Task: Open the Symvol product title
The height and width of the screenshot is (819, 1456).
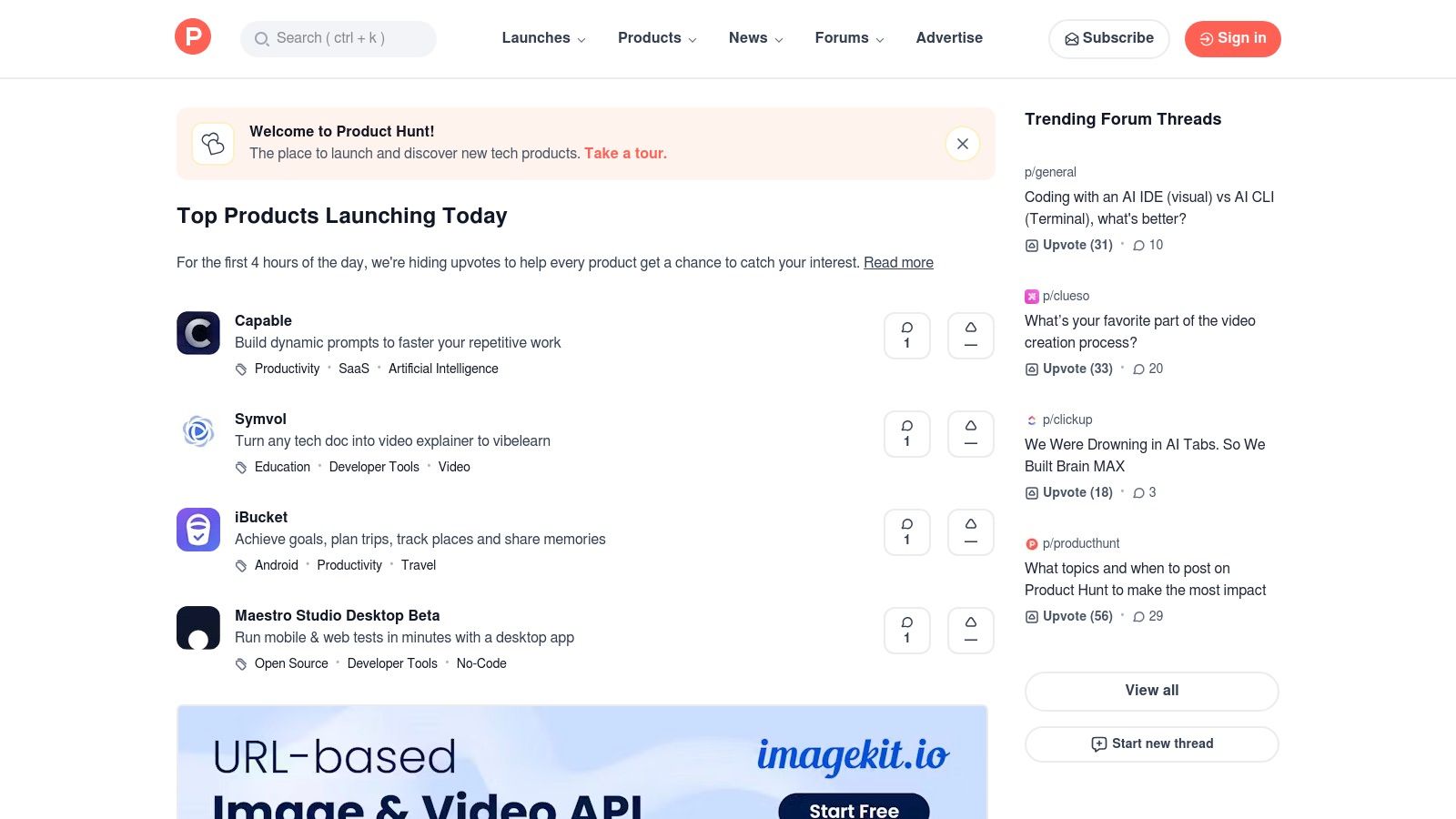Action: (x=260, y=419)
